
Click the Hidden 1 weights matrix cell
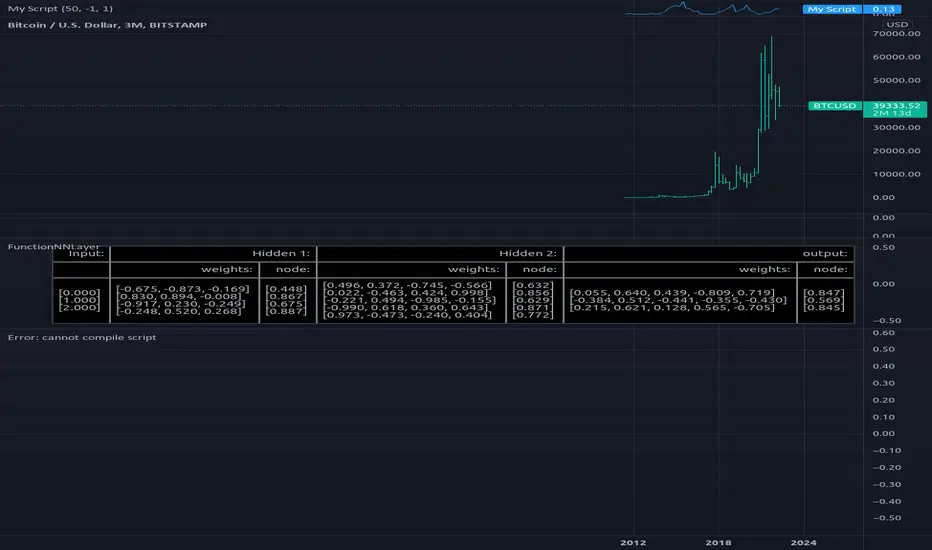[185, 300]
